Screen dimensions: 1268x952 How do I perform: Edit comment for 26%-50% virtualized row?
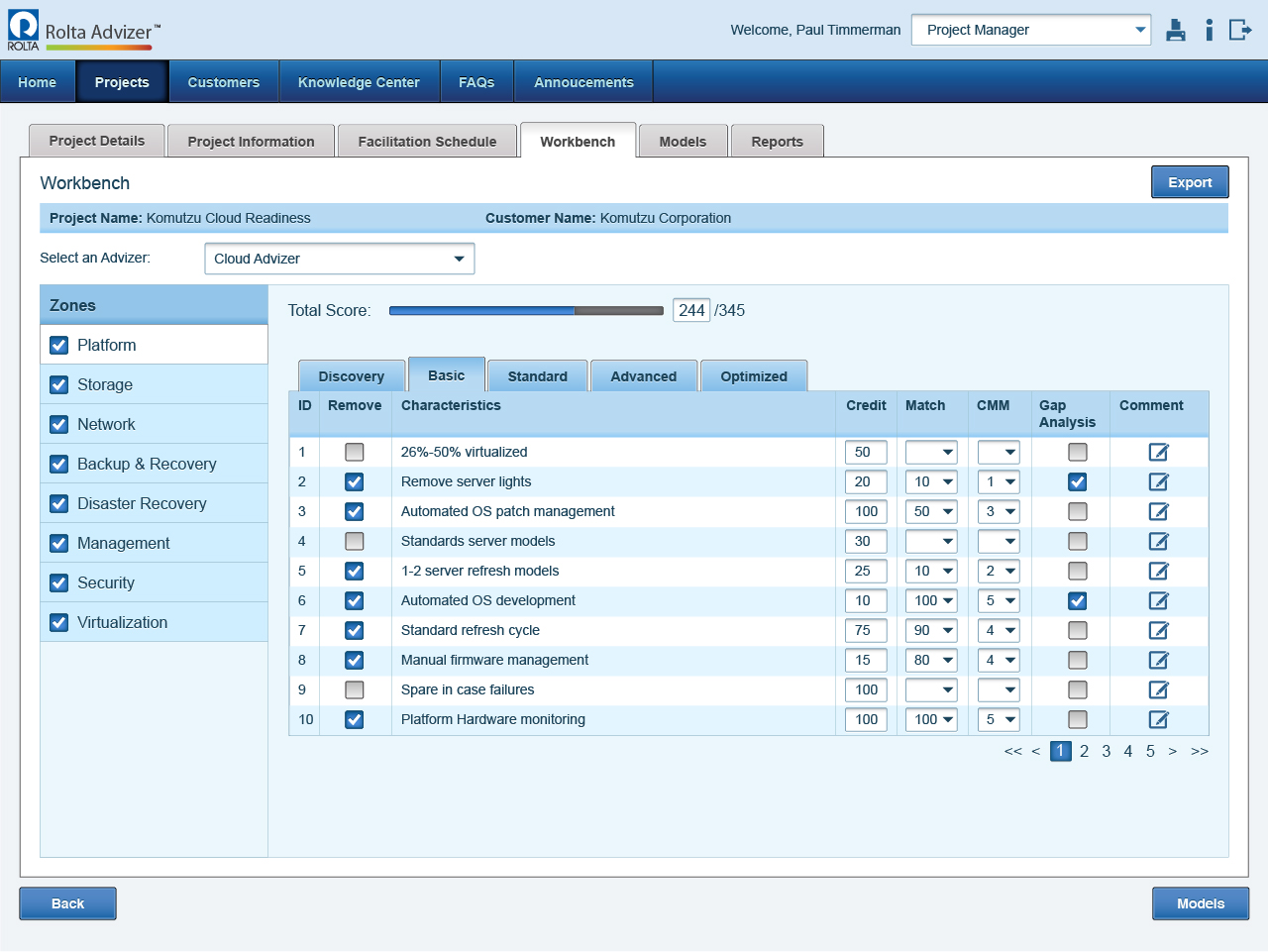[1158, 453]
